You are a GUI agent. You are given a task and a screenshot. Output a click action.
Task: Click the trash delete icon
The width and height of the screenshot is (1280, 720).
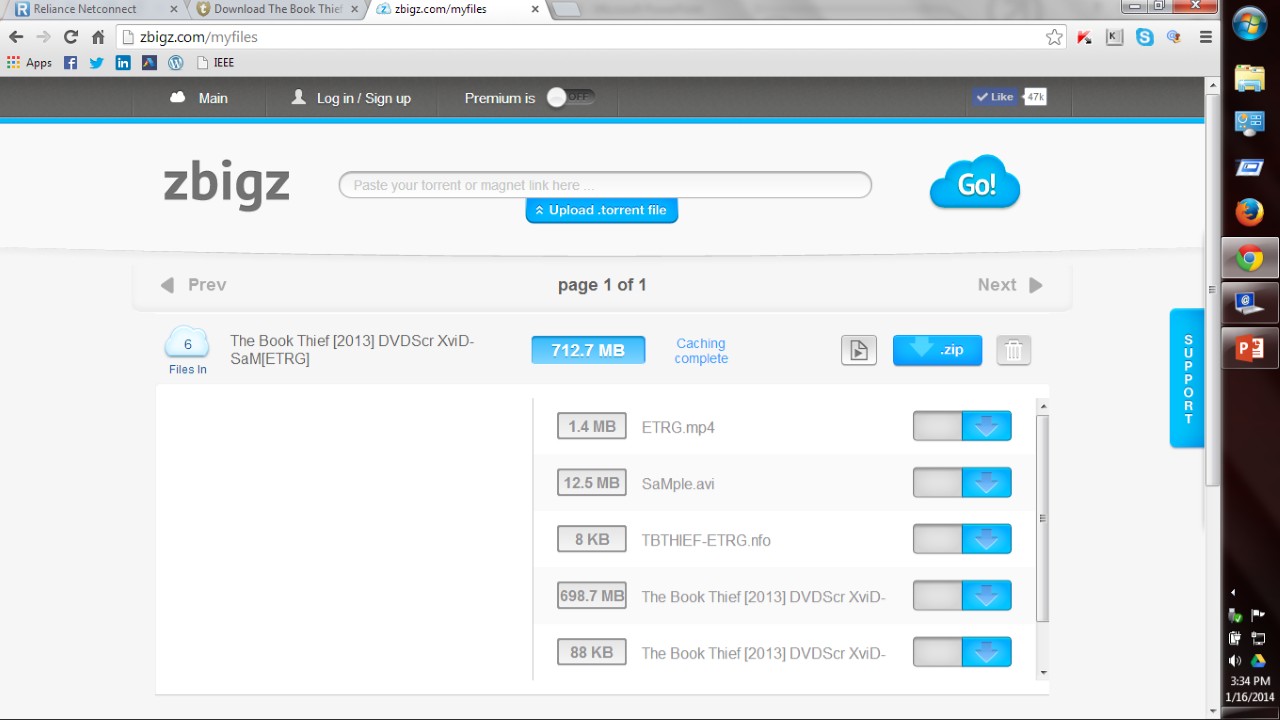(x=1013, y=350)
